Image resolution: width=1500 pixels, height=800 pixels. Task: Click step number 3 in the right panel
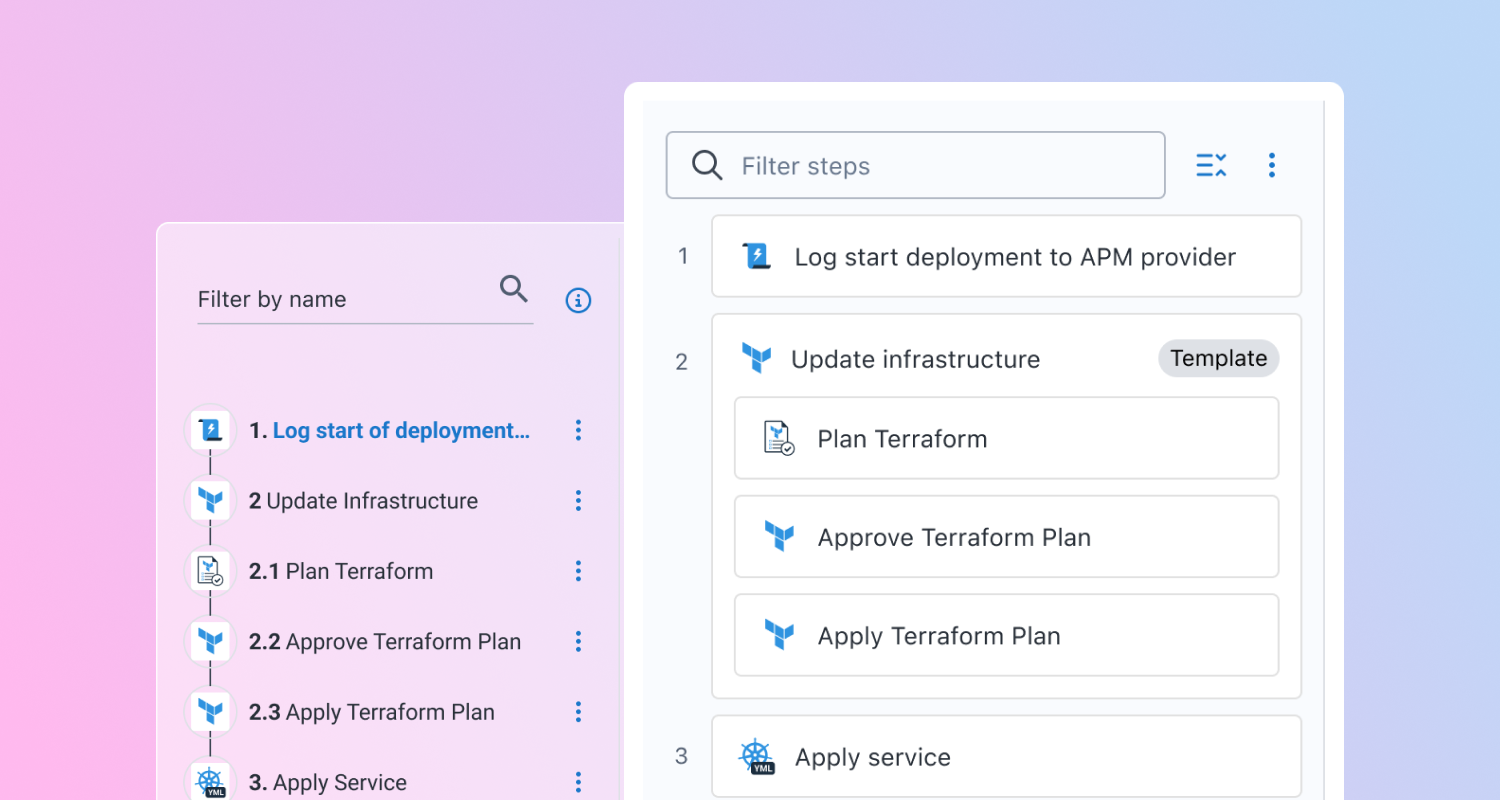click(682, 756)
